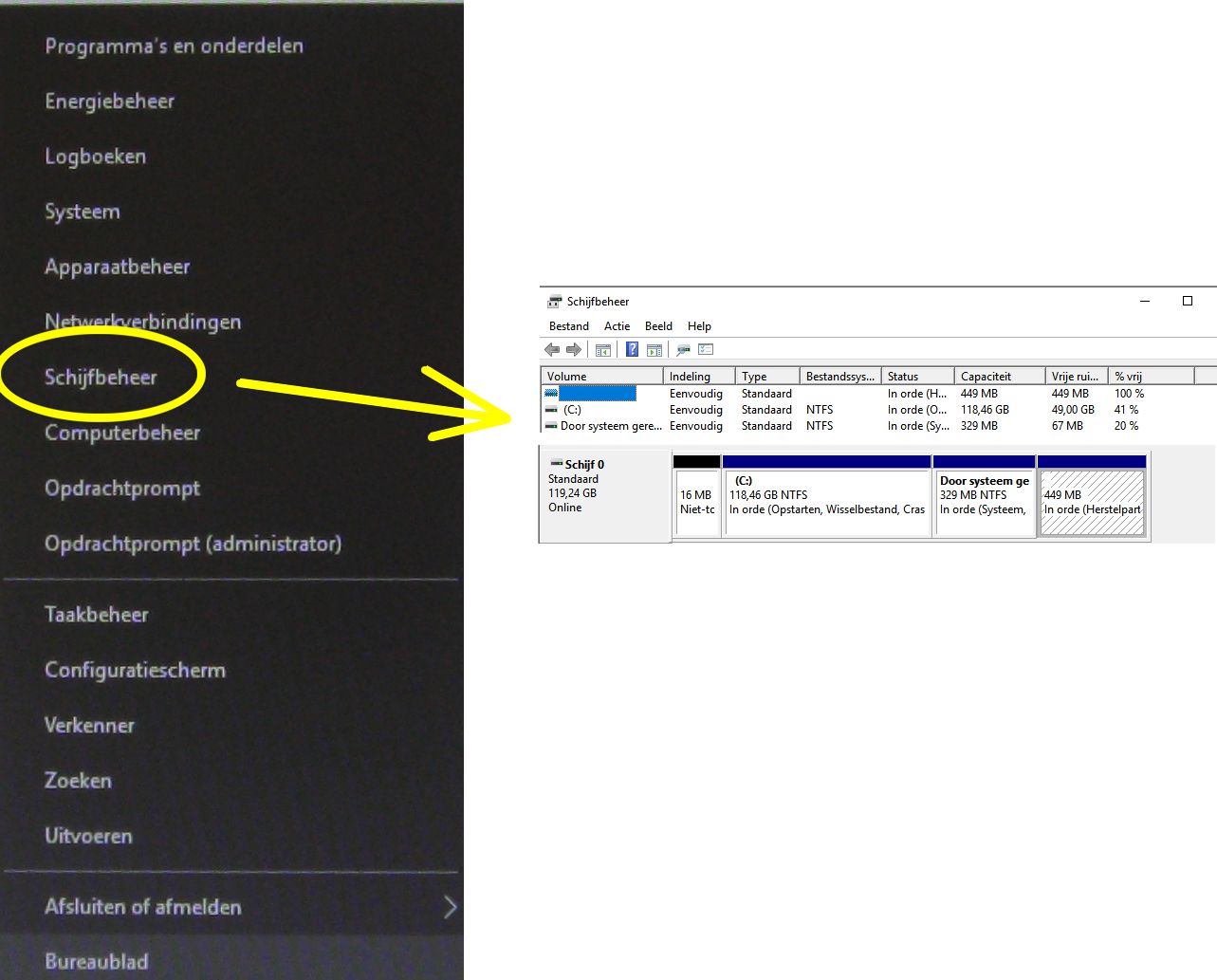Choose Opdrachtprompt (administrator) entry
This screenshot has height=980, width=1217.
point(193,544)
